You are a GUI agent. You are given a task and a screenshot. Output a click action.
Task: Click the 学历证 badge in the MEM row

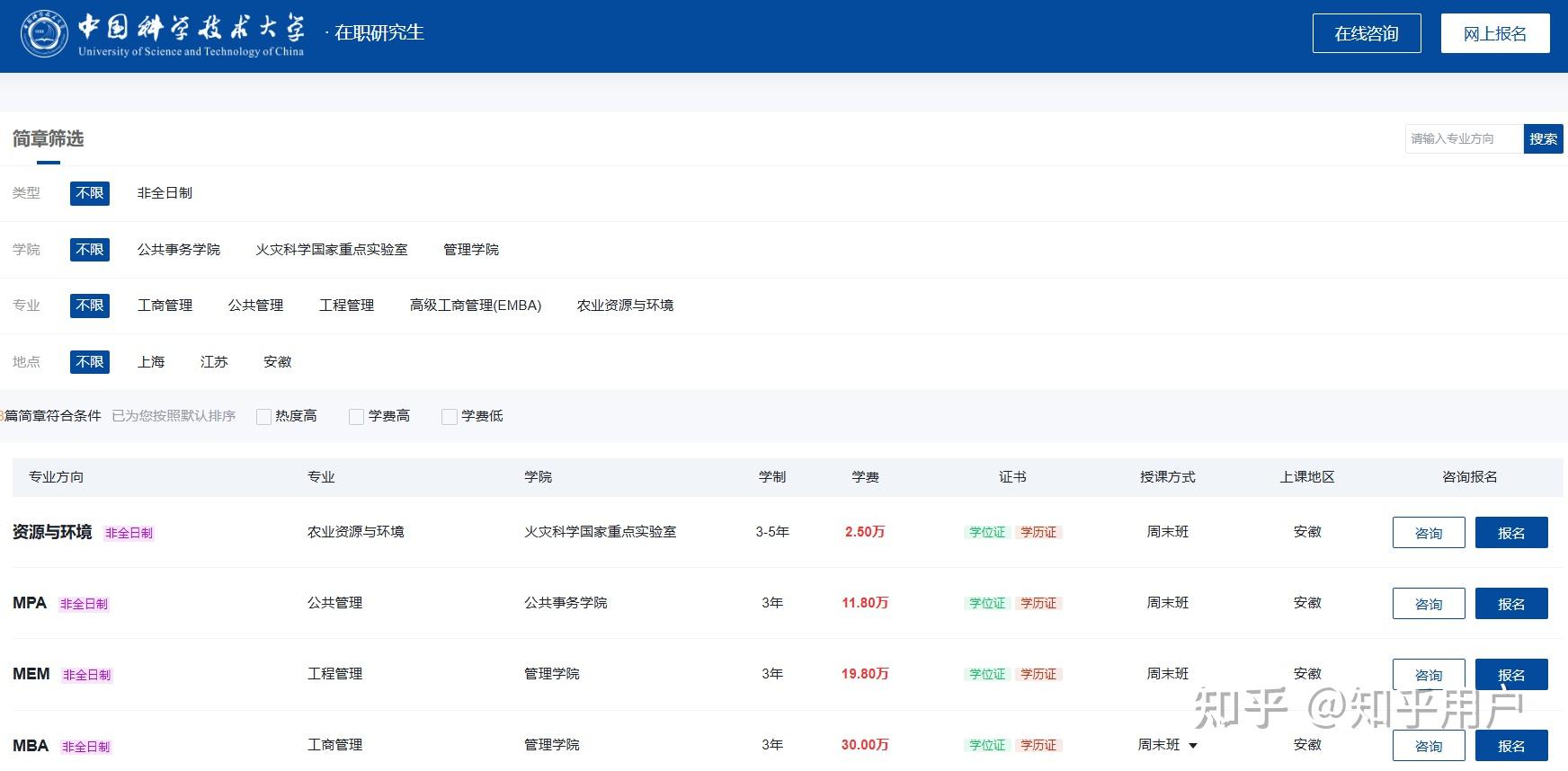pos(1038,674)
